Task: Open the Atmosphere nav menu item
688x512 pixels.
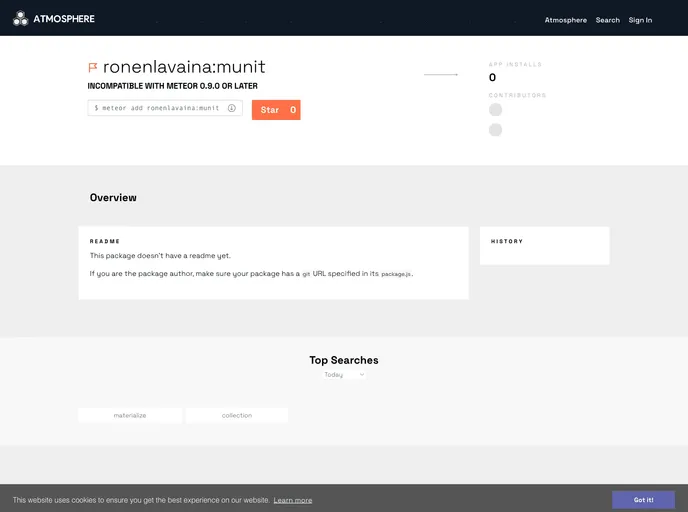Action: [566, 20]
